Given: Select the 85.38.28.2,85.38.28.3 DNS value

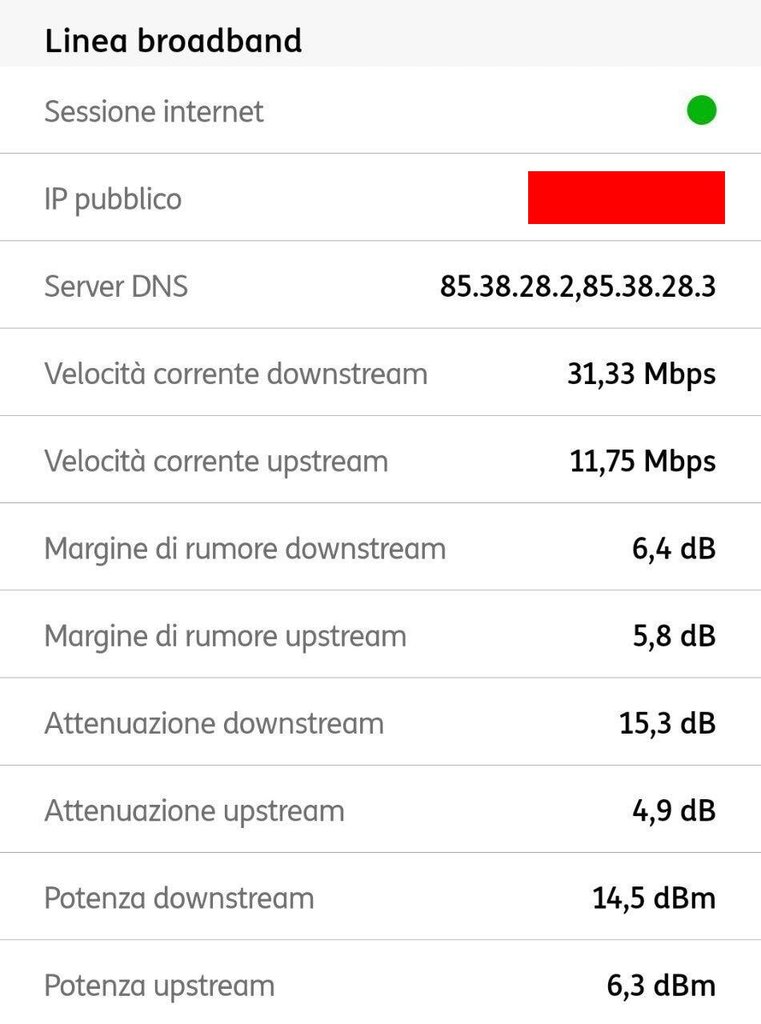Looking at the screenshot, I should [x=578, y=287].
